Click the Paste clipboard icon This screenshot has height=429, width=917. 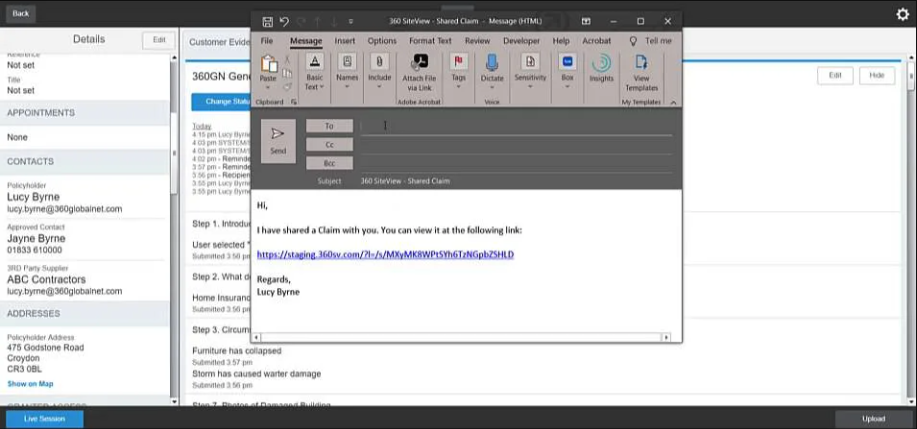(x=268, y=63)
